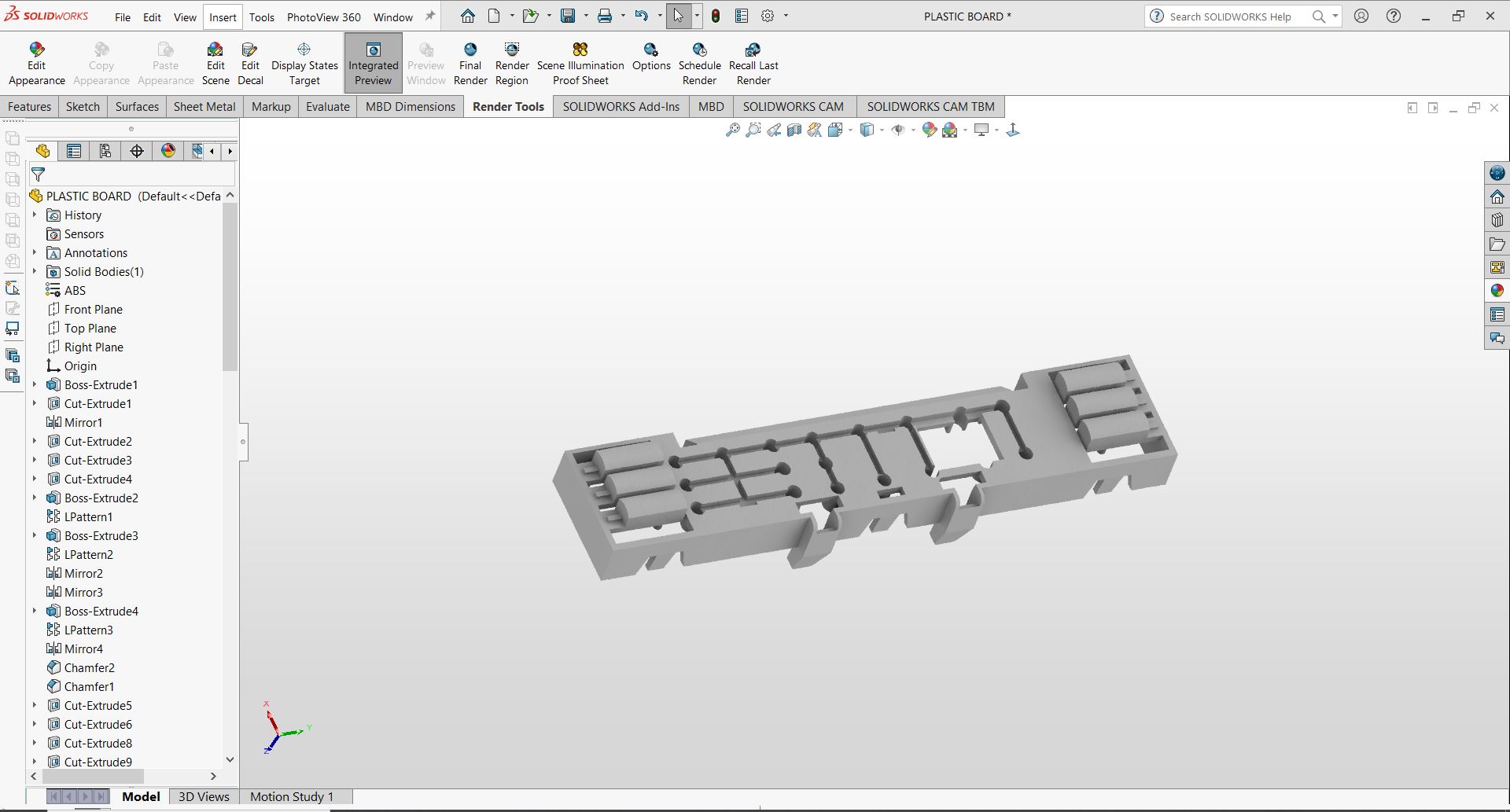Select the Chamfer2 feature
This screenshot has width=1510, height=812.
(81, 667)
